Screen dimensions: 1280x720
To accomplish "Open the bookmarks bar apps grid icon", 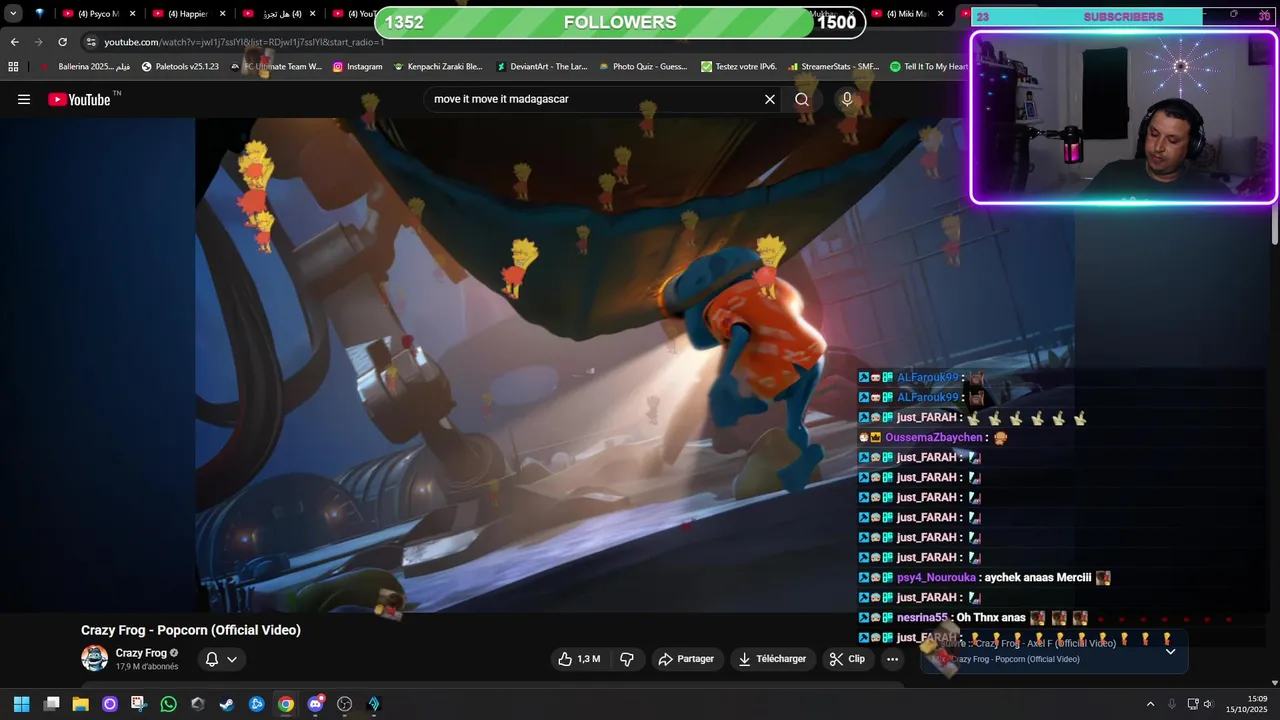I will click(13, 67).
